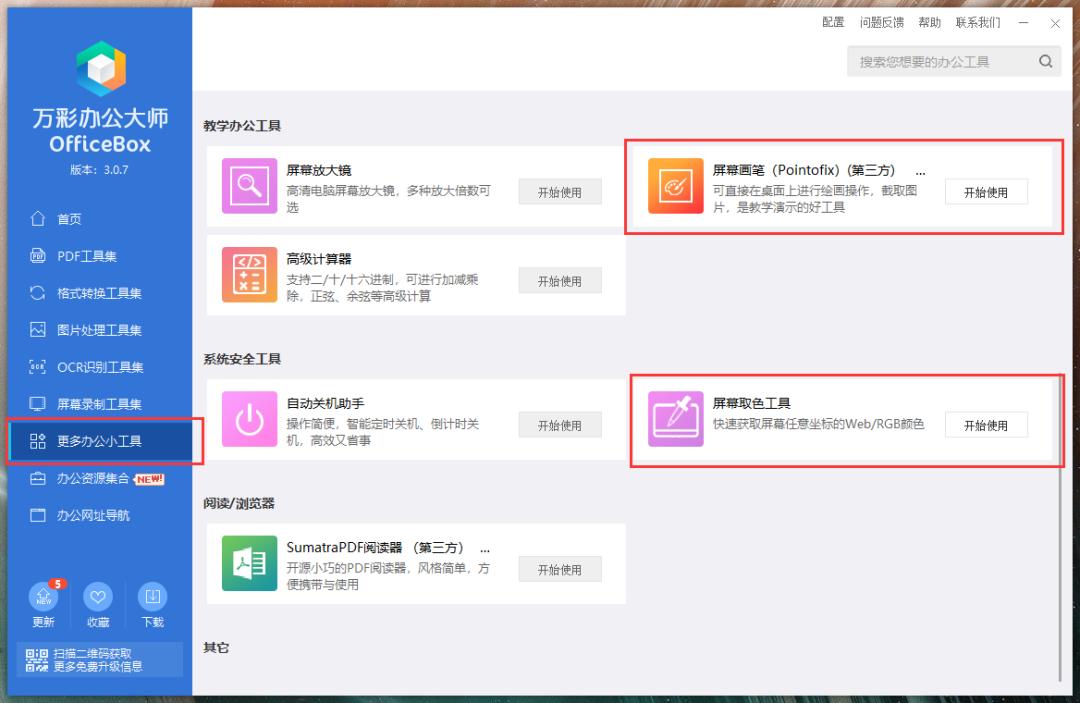This screenshot has height=703, width=1080.
Task: Select the 屏幕取色工具 color picker icon
Action: (x=675, y=419)
